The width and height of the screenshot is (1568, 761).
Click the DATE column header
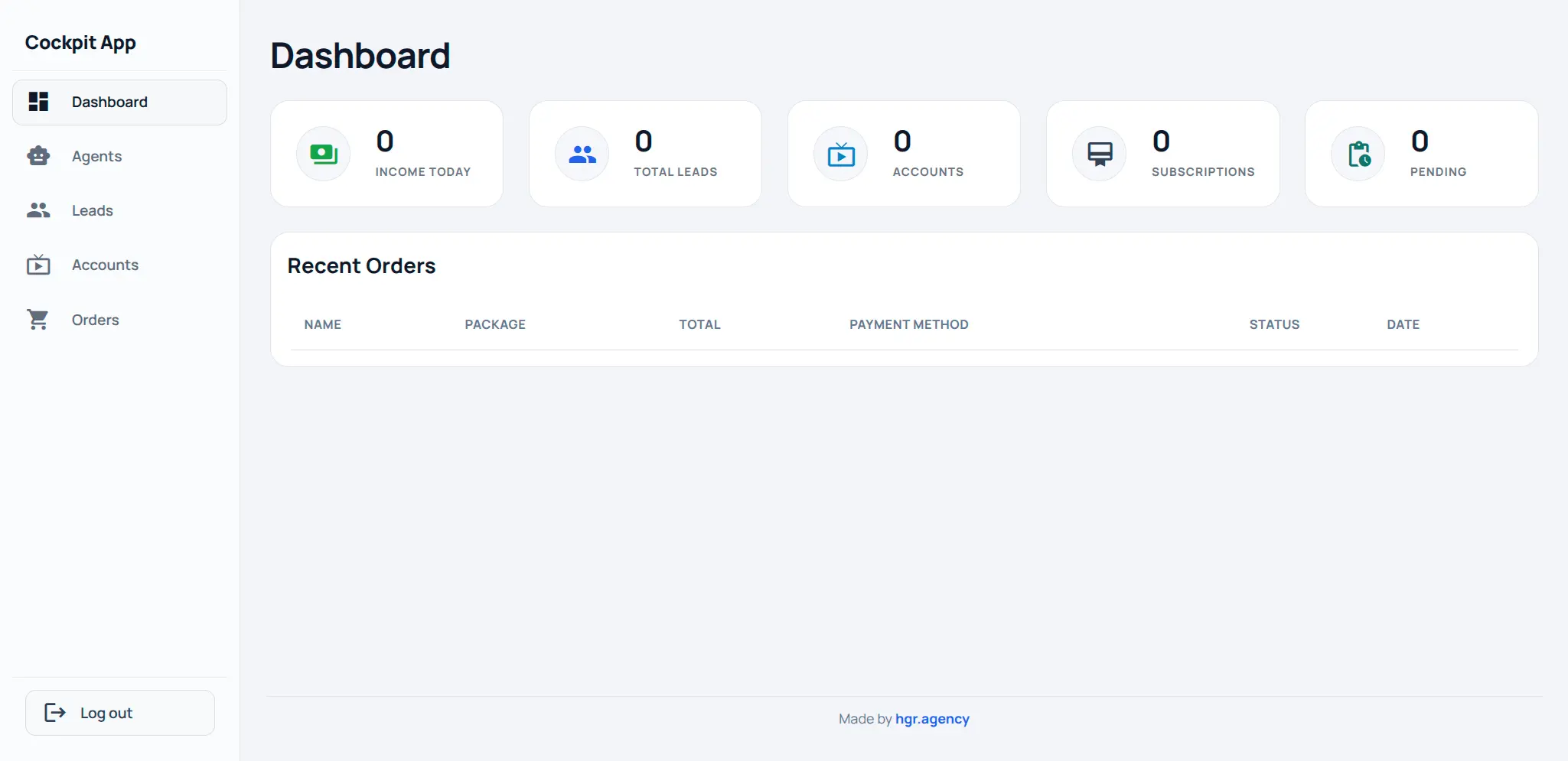coord(1403,324)
